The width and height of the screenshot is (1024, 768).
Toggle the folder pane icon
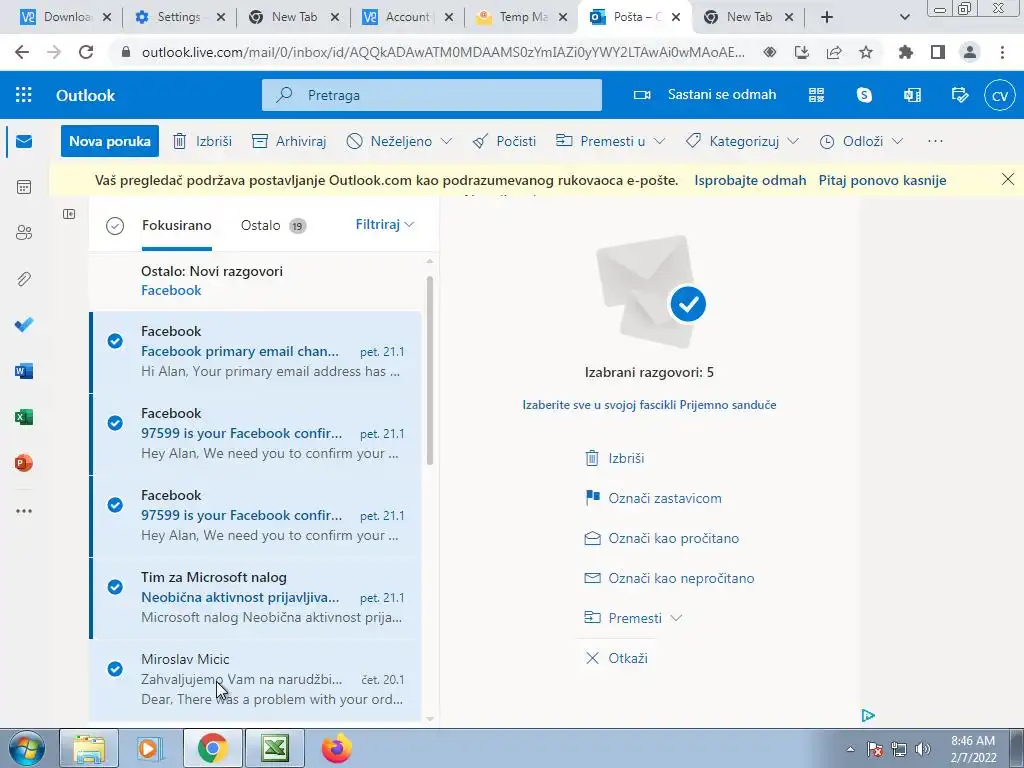point(69,214)
